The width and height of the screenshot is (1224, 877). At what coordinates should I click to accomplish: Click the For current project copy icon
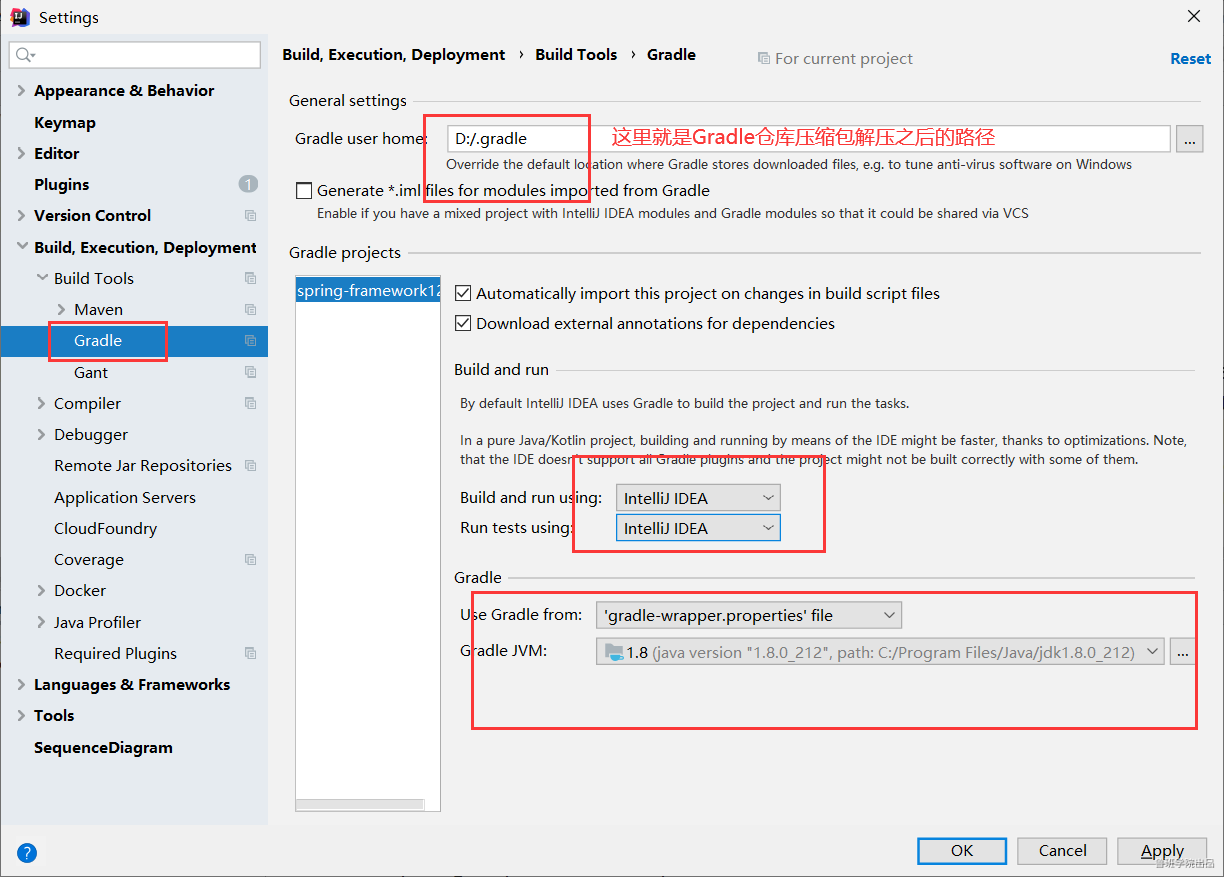tap(764, 58)
